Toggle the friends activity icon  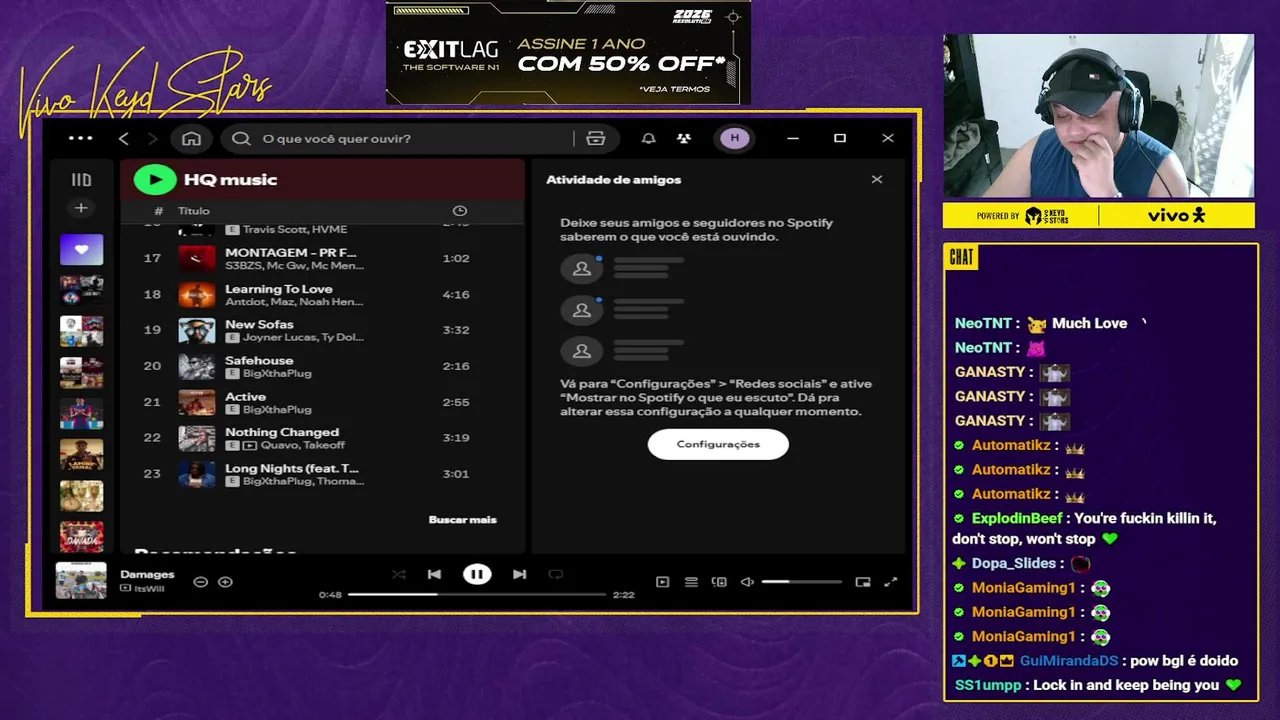pos(684,138)
